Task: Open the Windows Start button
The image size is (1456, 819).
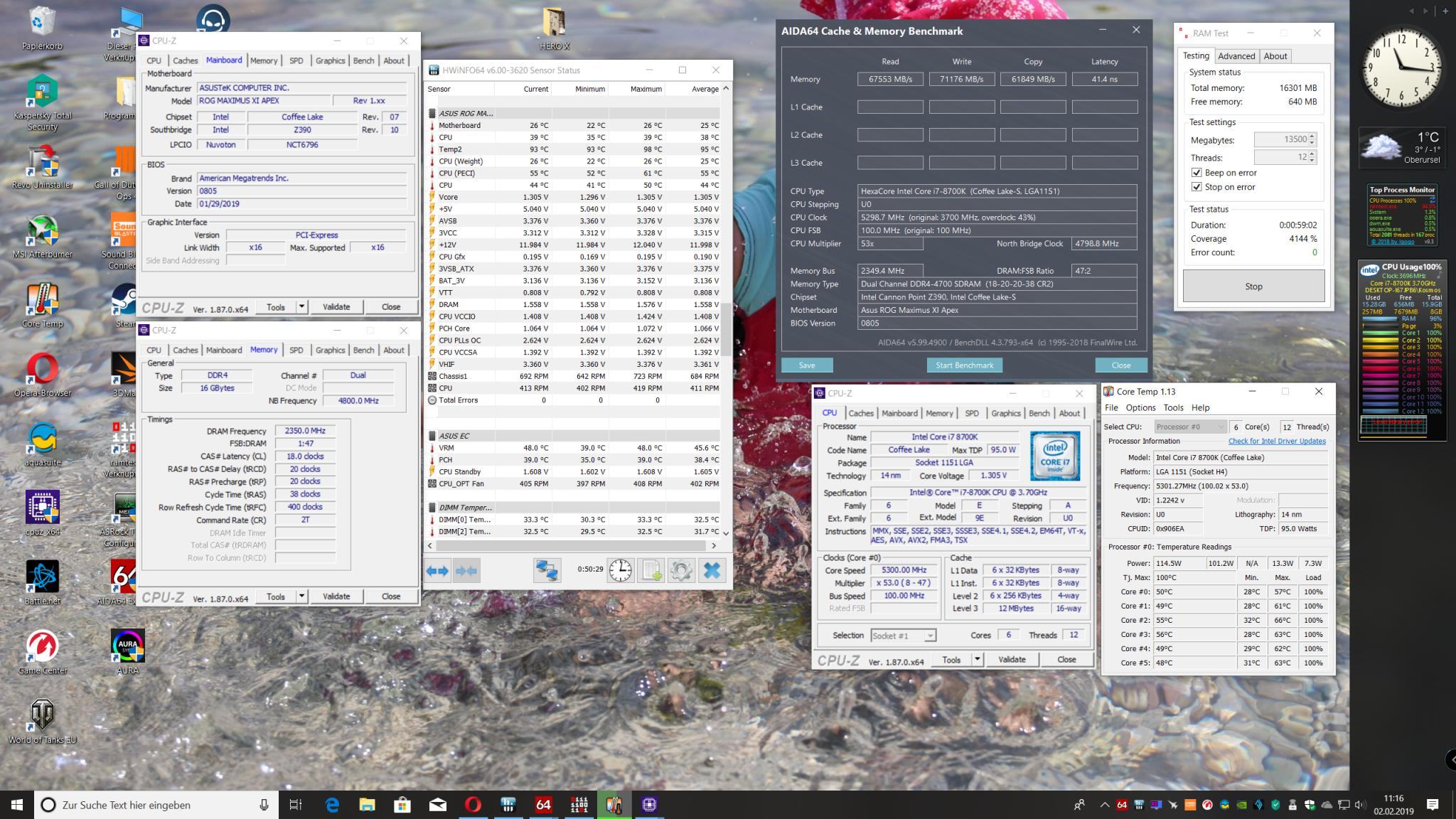Action: tap(17, 805)
